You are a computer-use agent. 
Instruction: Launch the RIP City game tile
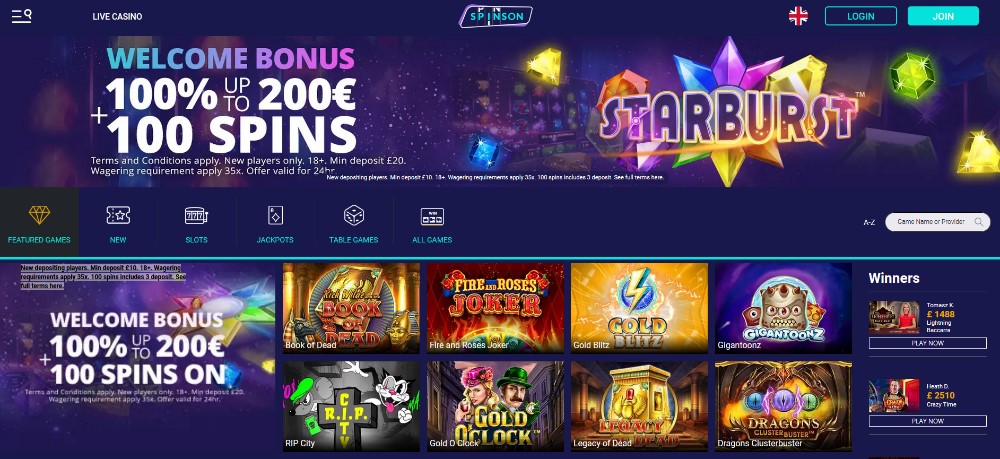pos(351,406)
